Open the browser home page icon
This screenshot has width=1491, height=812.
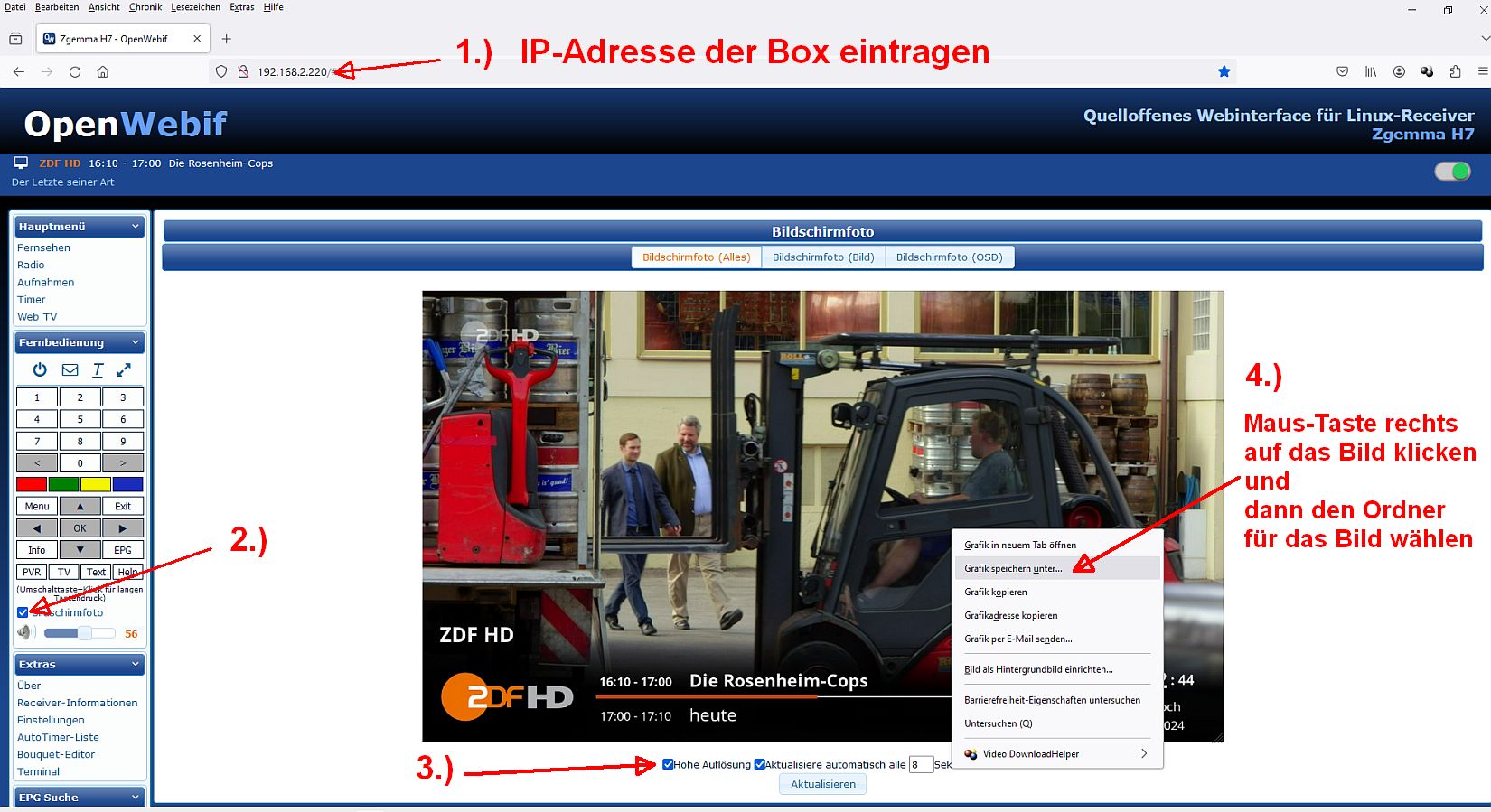tap(103, 71)
